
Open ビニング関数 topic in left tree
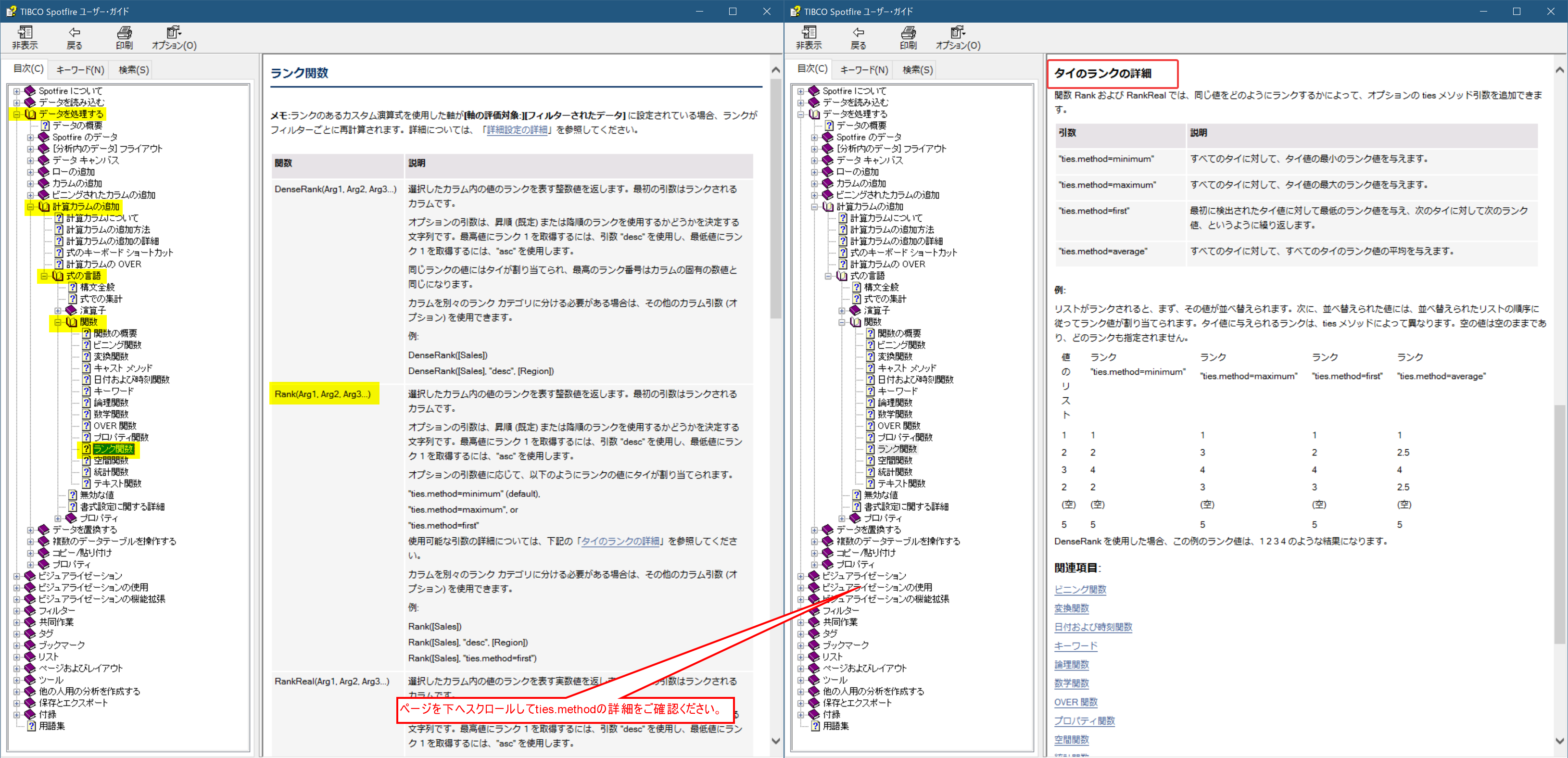pyautogui.click(x=117, y=344)
